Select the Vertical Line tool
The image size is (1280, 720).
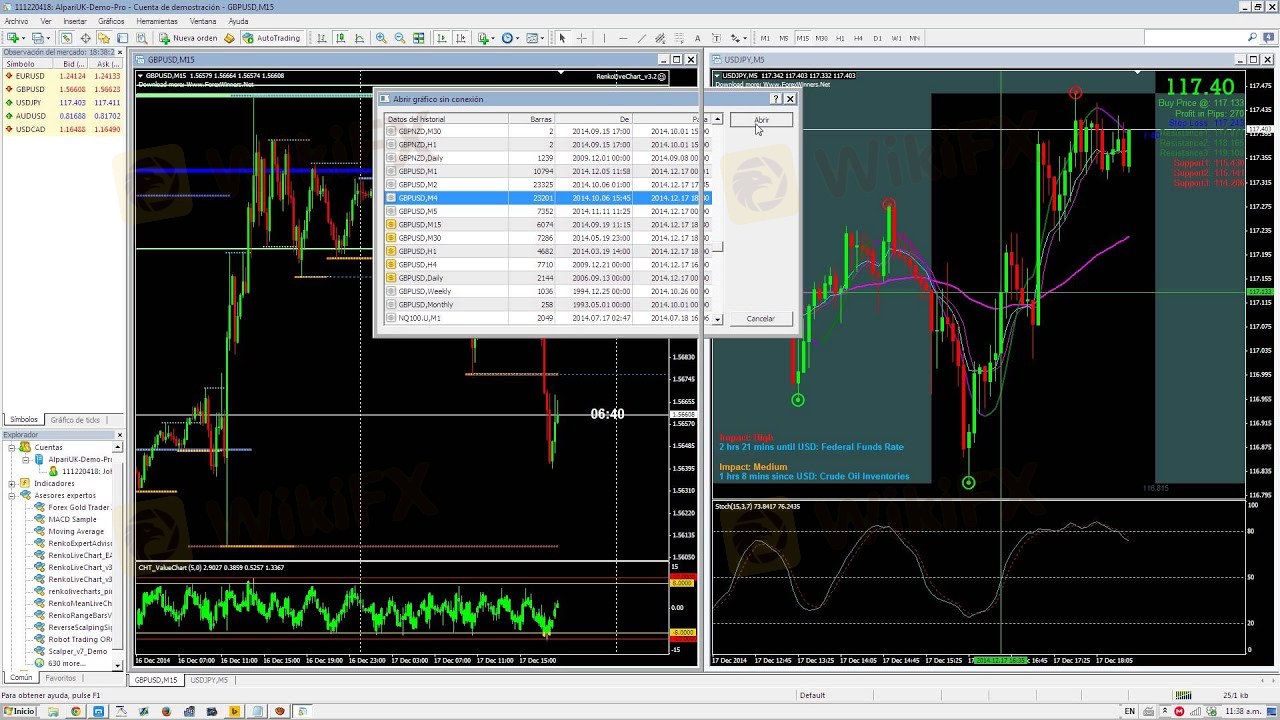coord(604,38)
